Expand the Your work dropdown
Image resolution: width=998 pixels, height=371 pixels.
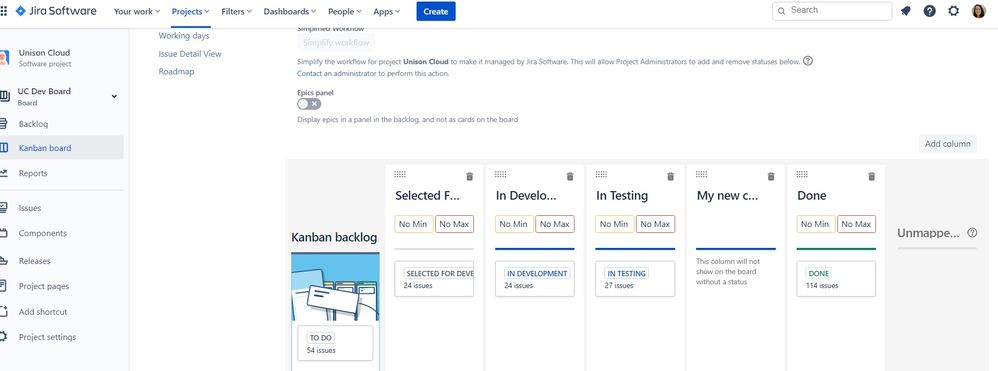coord(137,11)
